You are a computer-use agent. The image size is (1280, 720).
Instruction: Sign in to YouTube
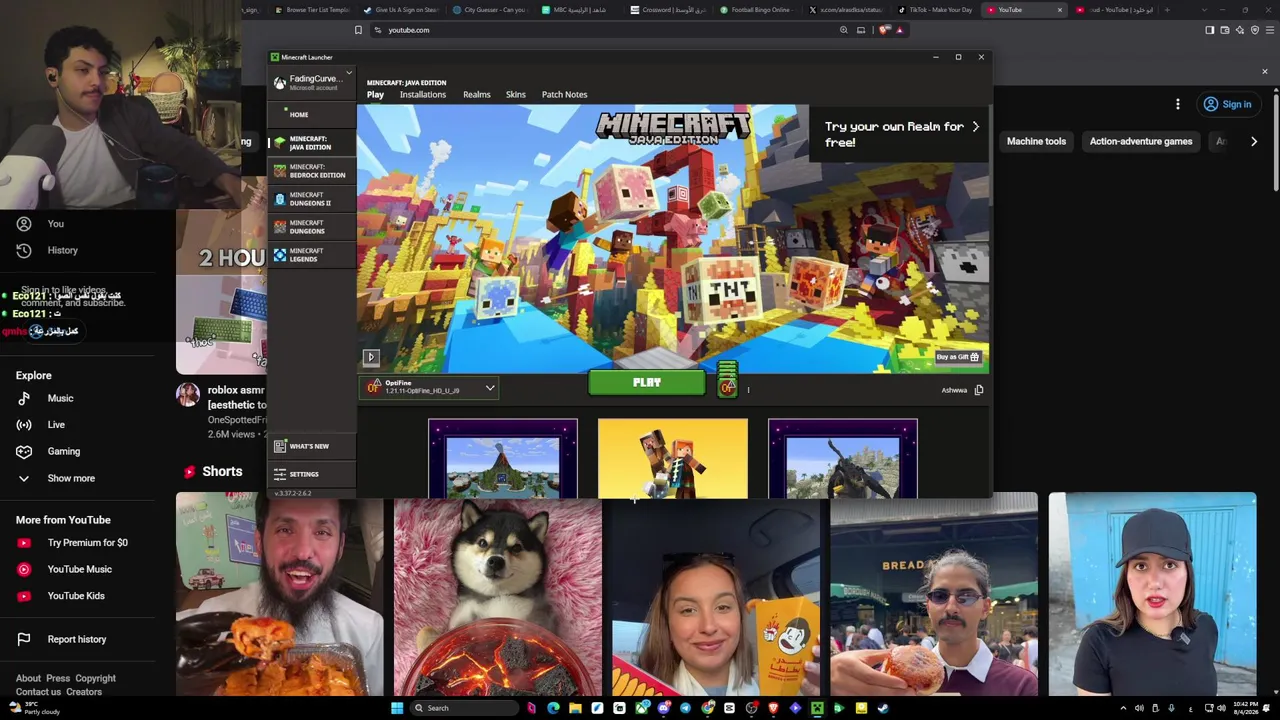[x=1227, y=104]
